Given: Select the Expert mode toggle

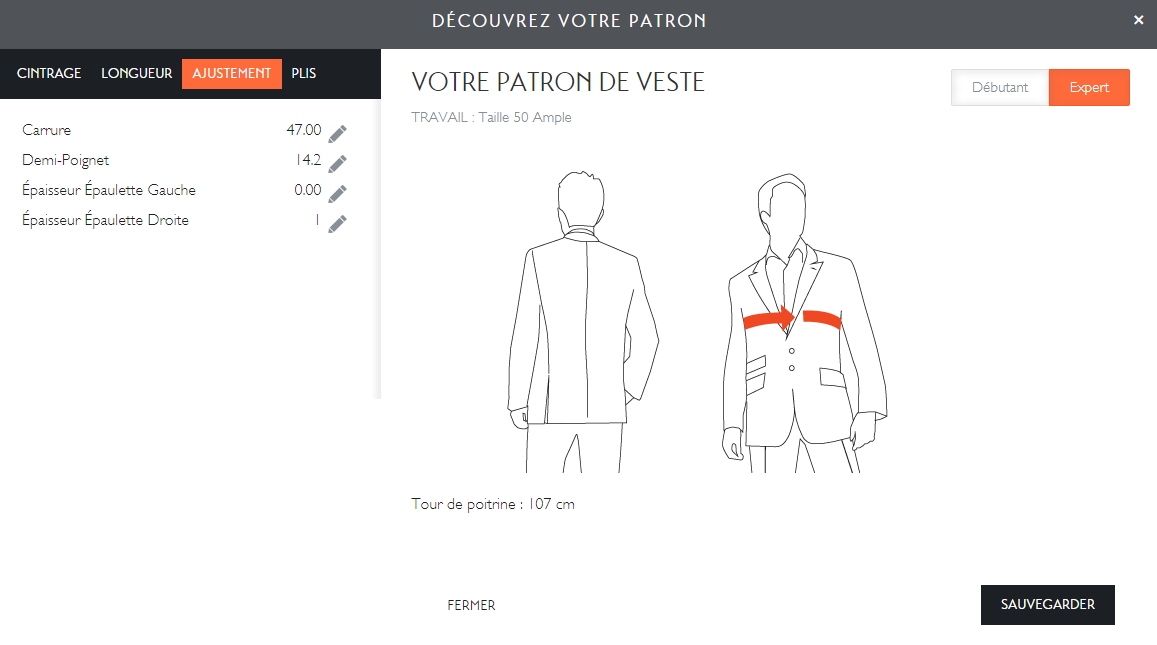Looking at the screenshot, I should (1089, 88).
